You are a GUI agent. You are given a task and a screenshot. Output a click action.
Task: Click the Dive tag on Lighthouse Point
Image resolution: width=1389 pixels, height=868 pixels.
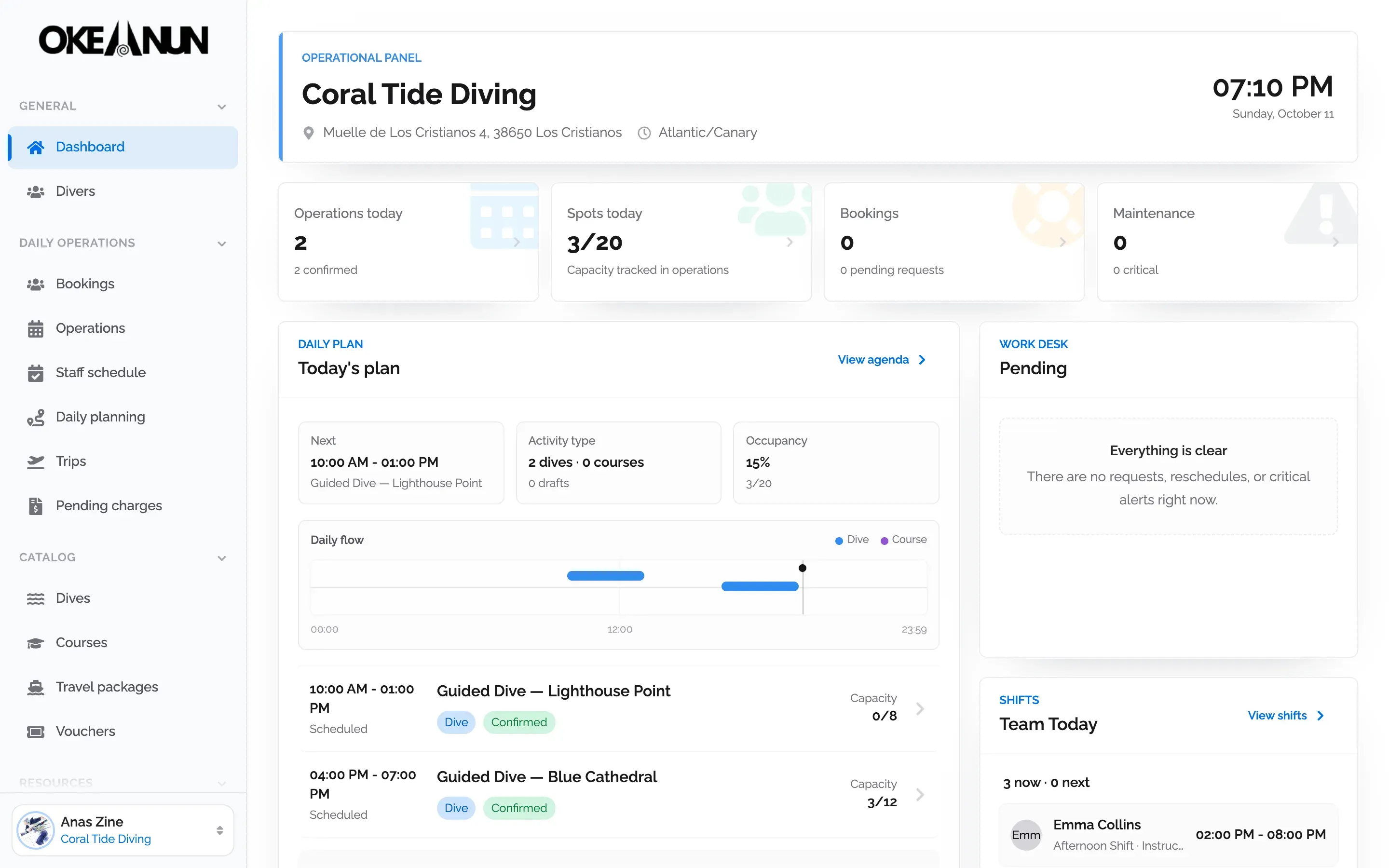tap(456, 723)
